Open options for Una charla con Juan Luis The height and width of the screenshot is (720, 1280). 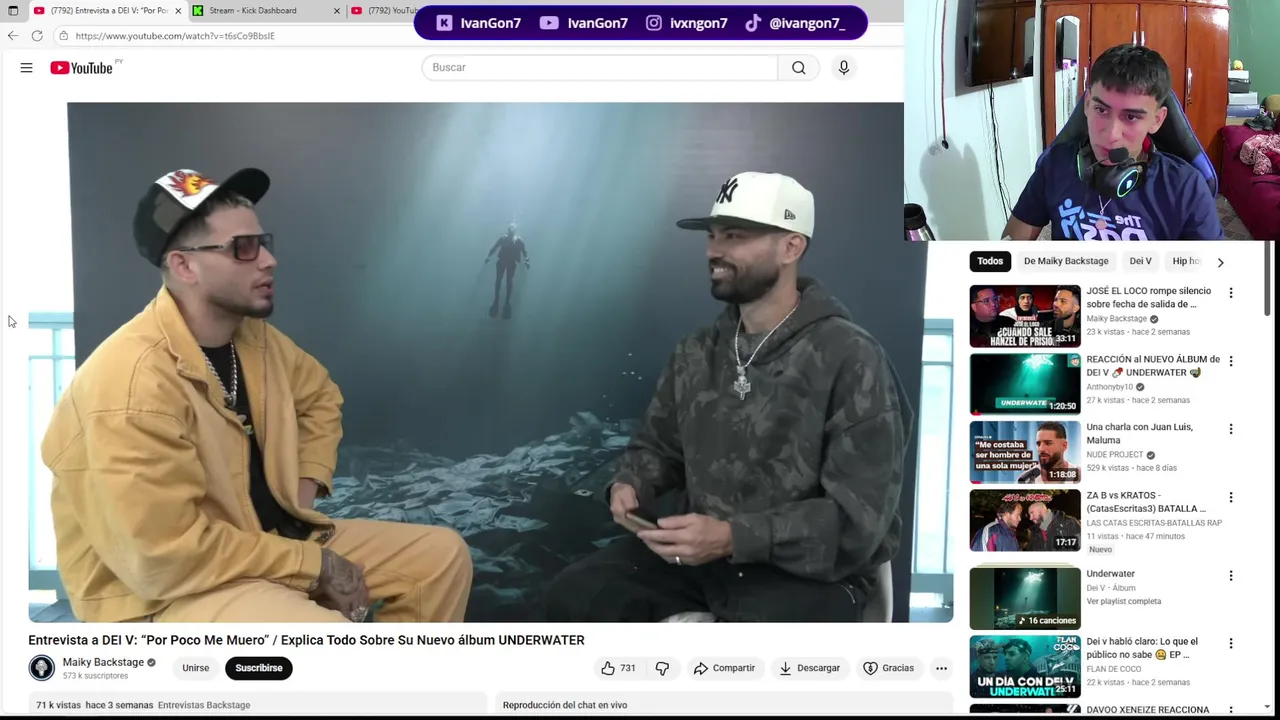tap(1231, 429)
